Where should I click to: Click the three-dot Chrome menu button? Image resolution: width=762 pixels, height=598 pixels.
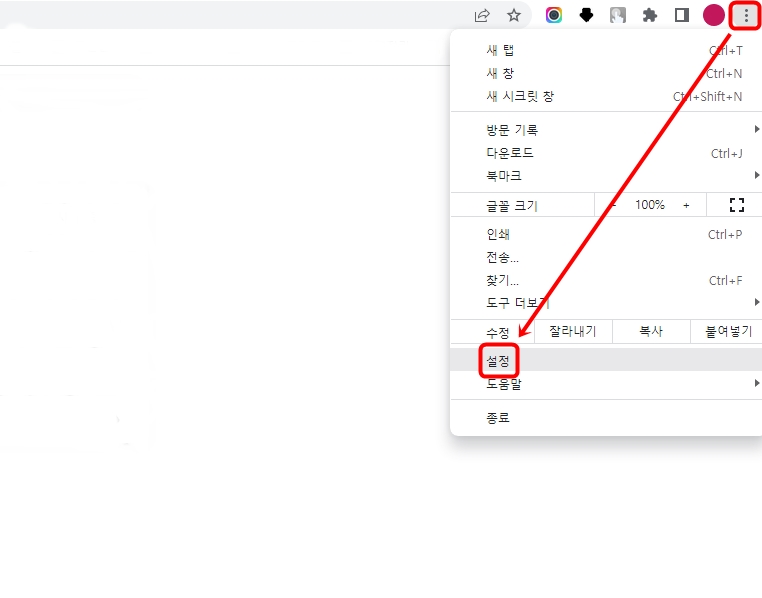[746, 16]
